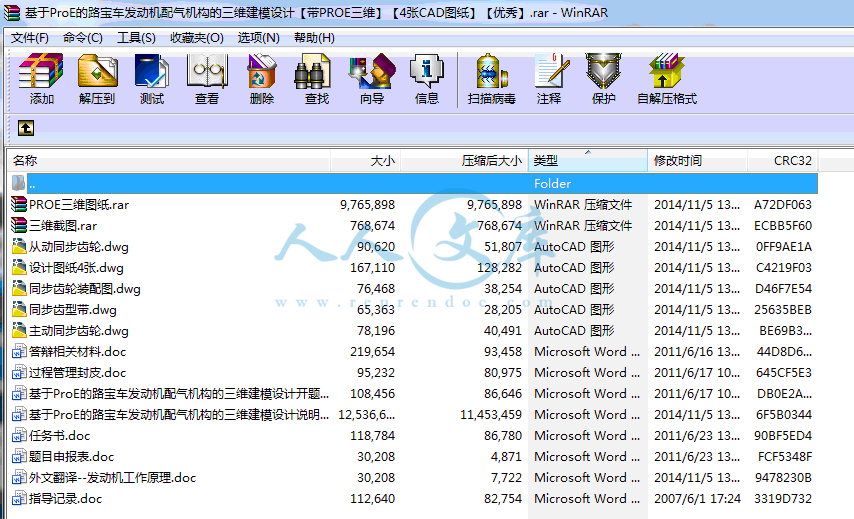Image resolution: width=854 pixels, height=519 pixels.
Task: Sort by the 压缩后大小 column header
Action: [464, 161]
